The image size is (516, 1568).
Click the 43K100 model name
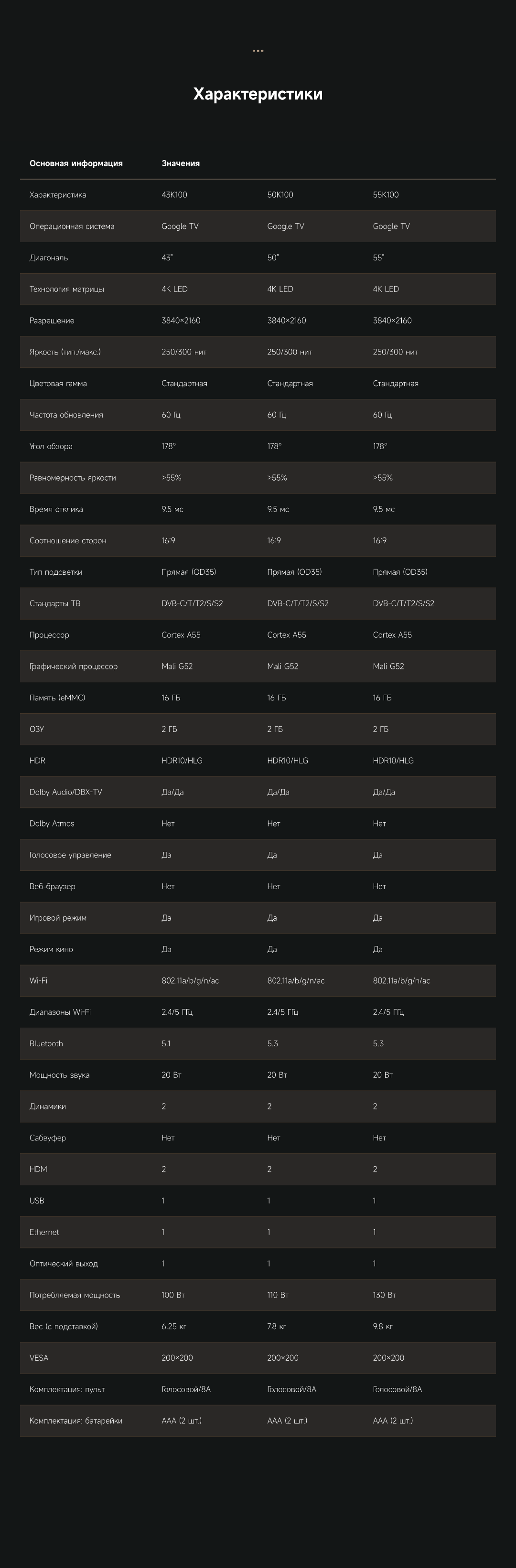[x=175, y=195]
